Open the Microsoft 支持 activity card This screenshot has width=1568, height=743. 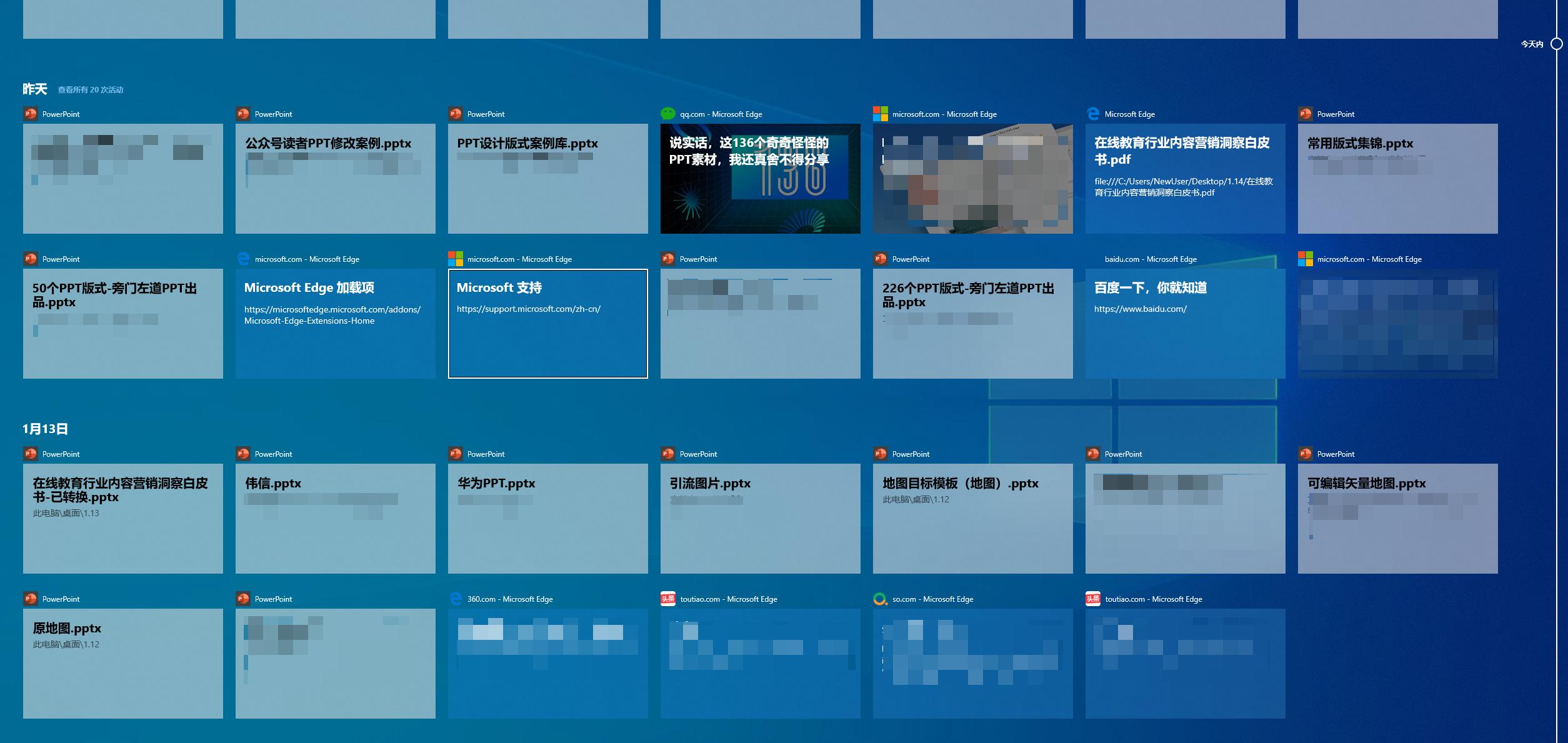coord(547,323)
